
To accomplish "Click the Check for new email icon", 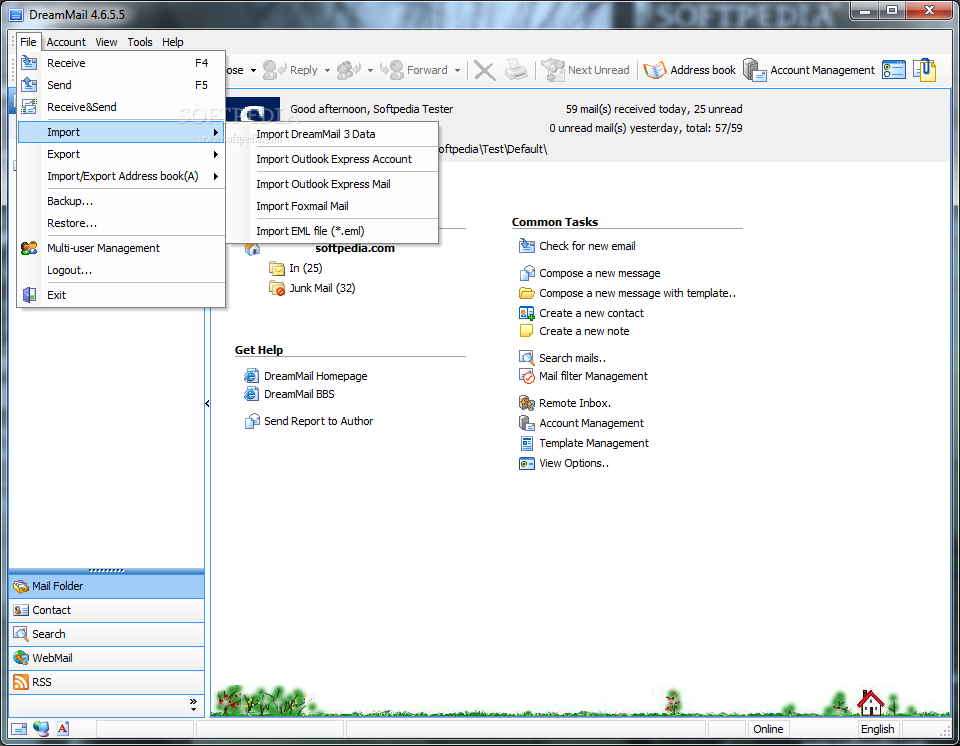I will coord(527,246).
